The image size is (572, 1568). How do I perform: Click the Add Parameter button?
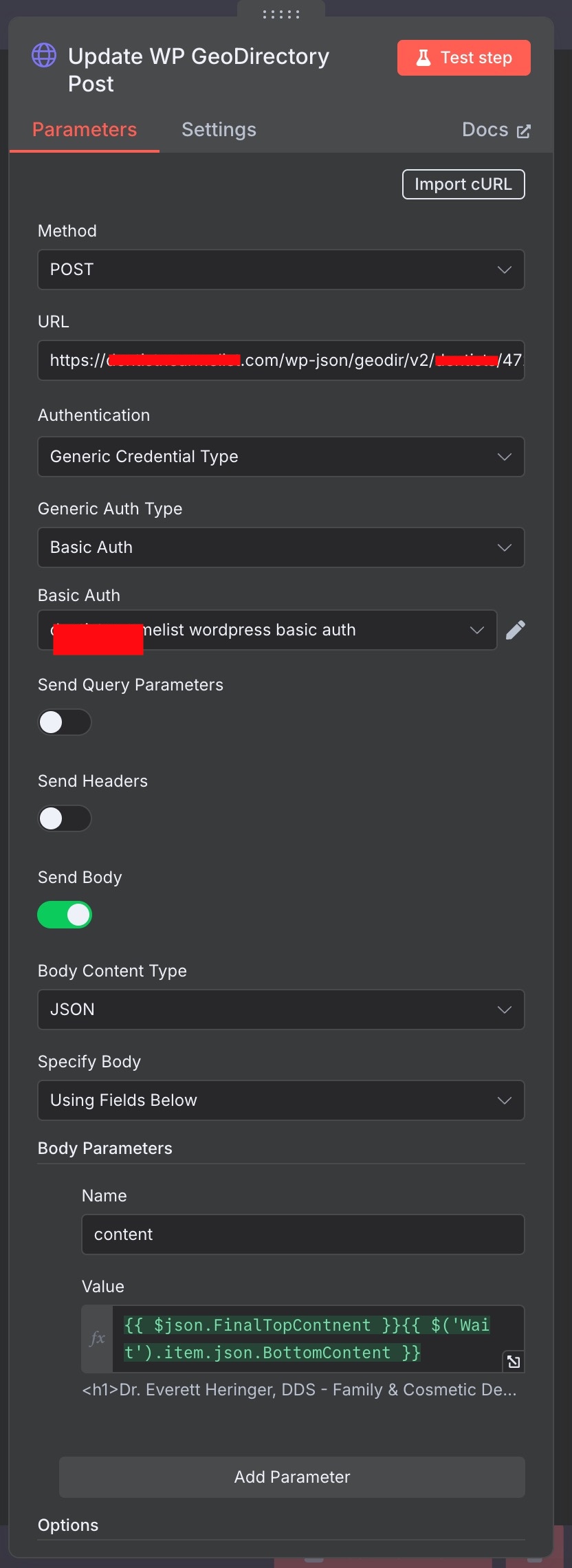[x=292, y=1477]
